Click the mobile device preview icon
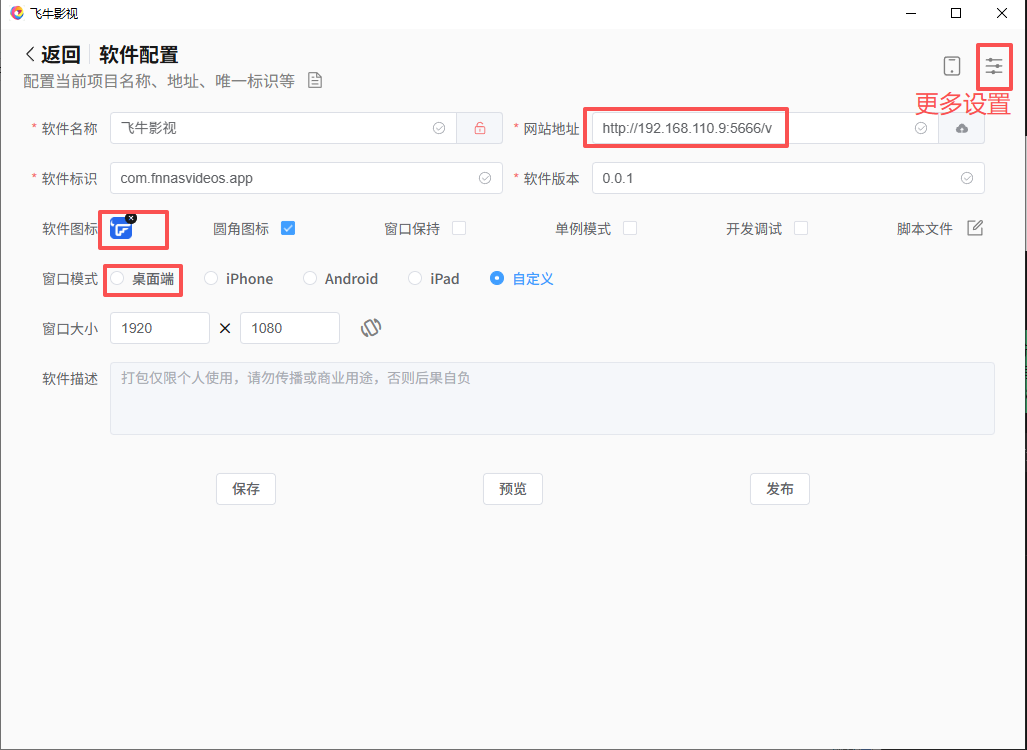This screenshot has width=1027, height=750. pyautogui.click(x=952, y=66)
